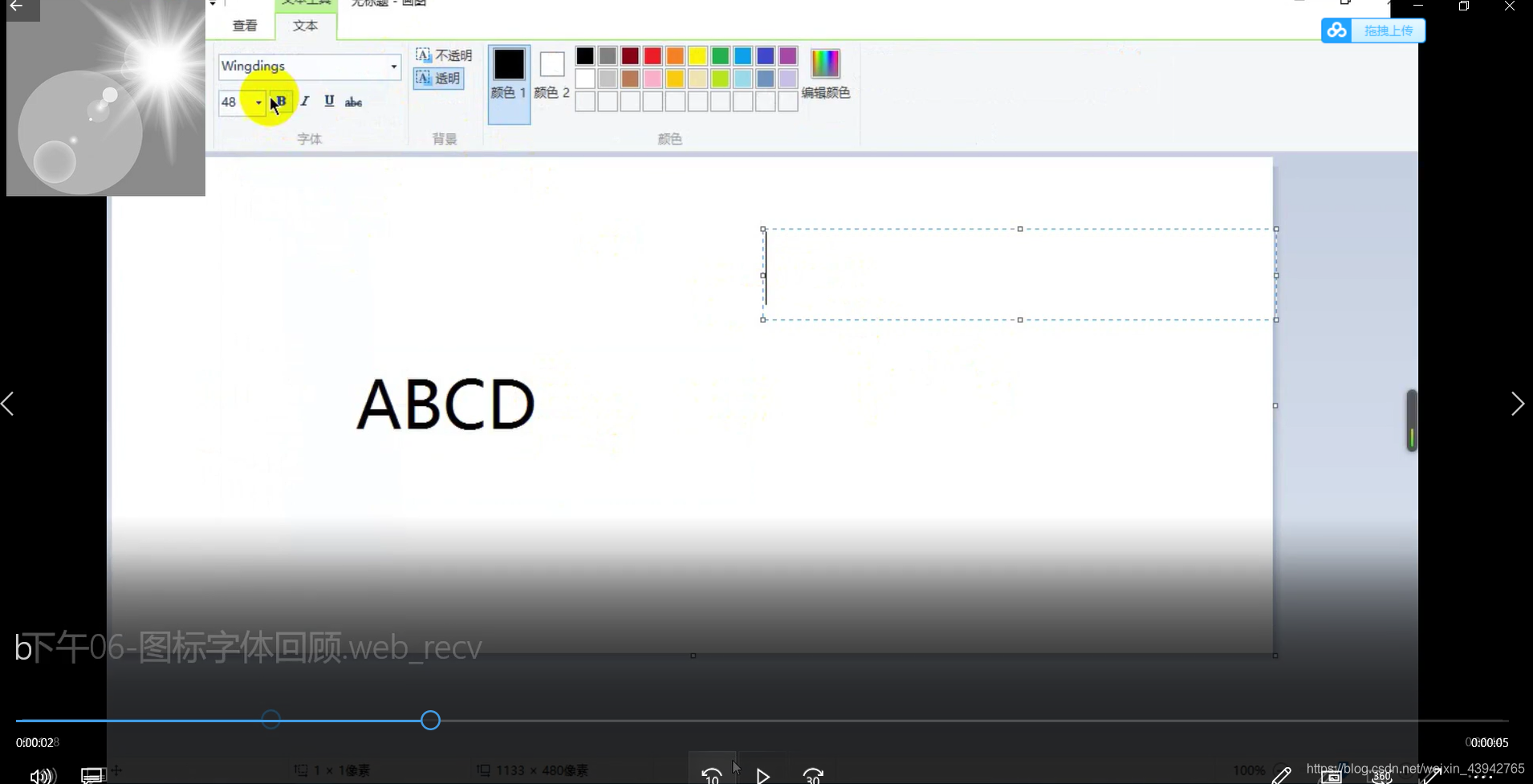Click the pencil edit icon in player bar
This screenshot has width=1533, height=784.
[x=1281, y=775]
